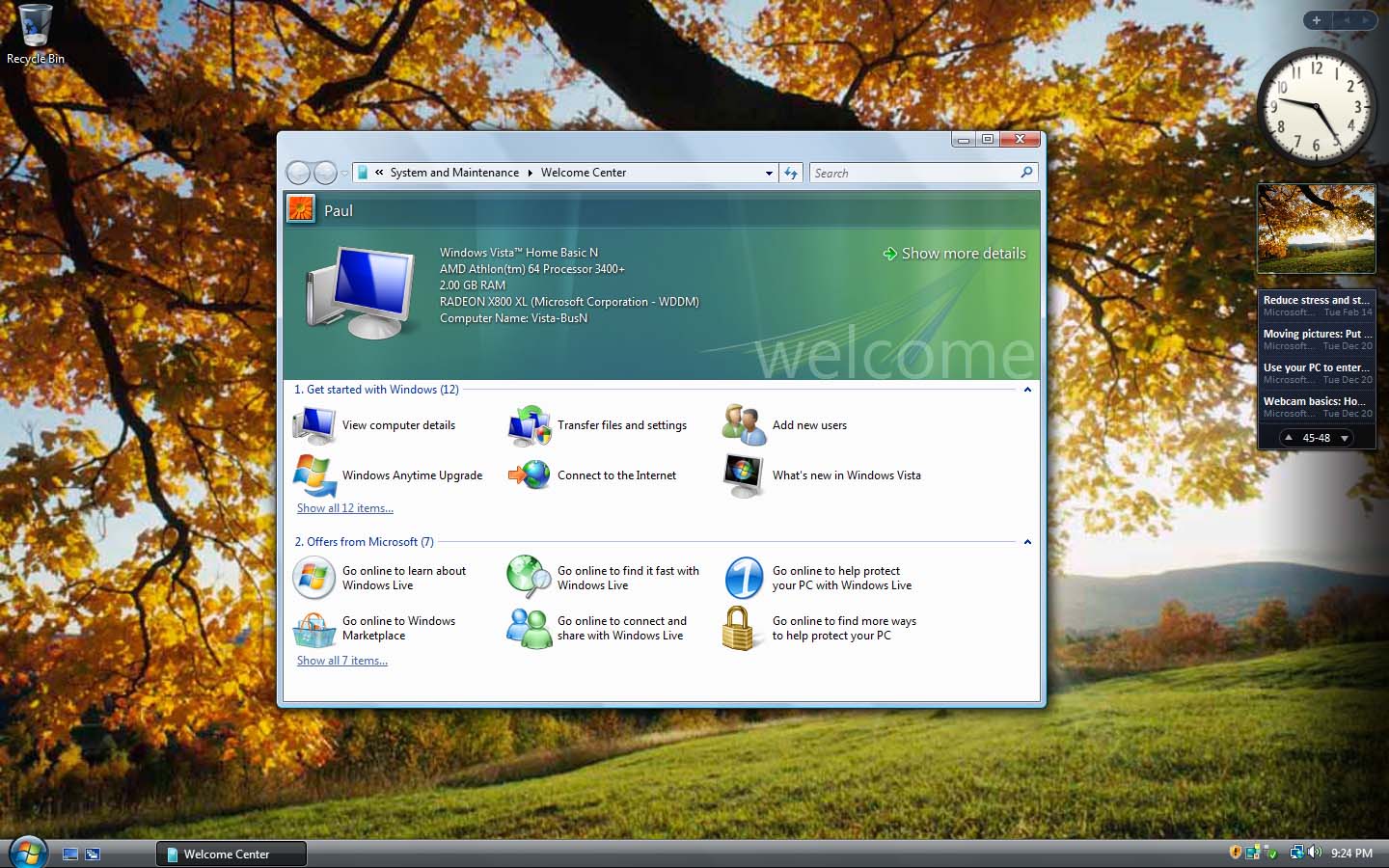The width and height of the screenshot is (1389, 868).
Task: Open View computer details
Action: tap(375, 425)
